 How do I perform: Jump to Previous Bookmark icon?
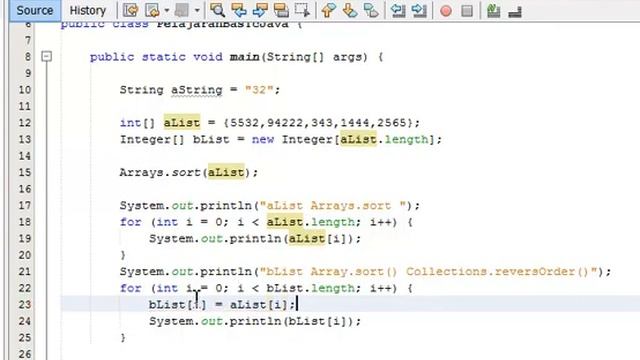(329, 11)
